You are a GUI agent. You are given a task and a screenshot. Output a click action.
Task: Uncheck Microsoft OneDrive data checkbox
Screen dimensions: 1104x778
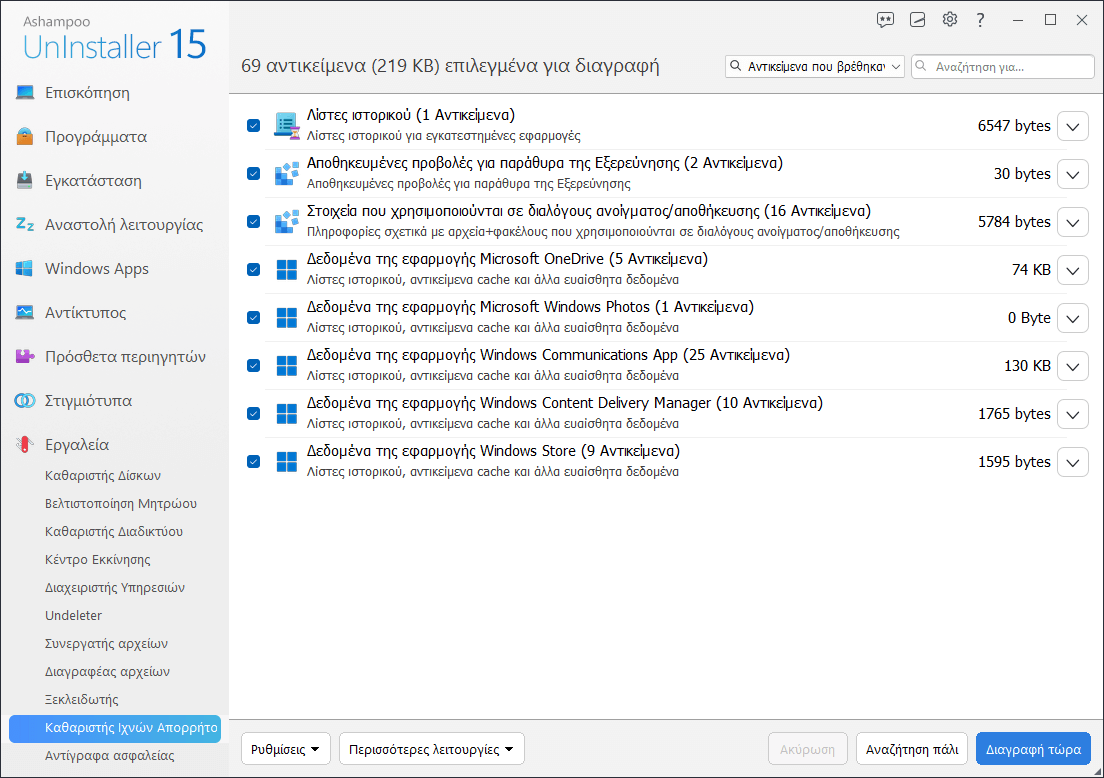point(253,270)
